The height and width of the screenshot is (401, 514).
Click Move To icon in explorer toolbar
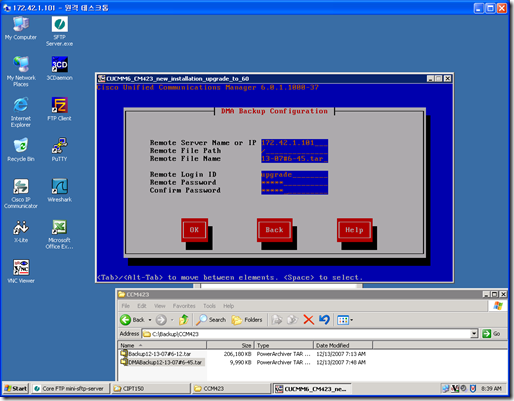[276, 320]
